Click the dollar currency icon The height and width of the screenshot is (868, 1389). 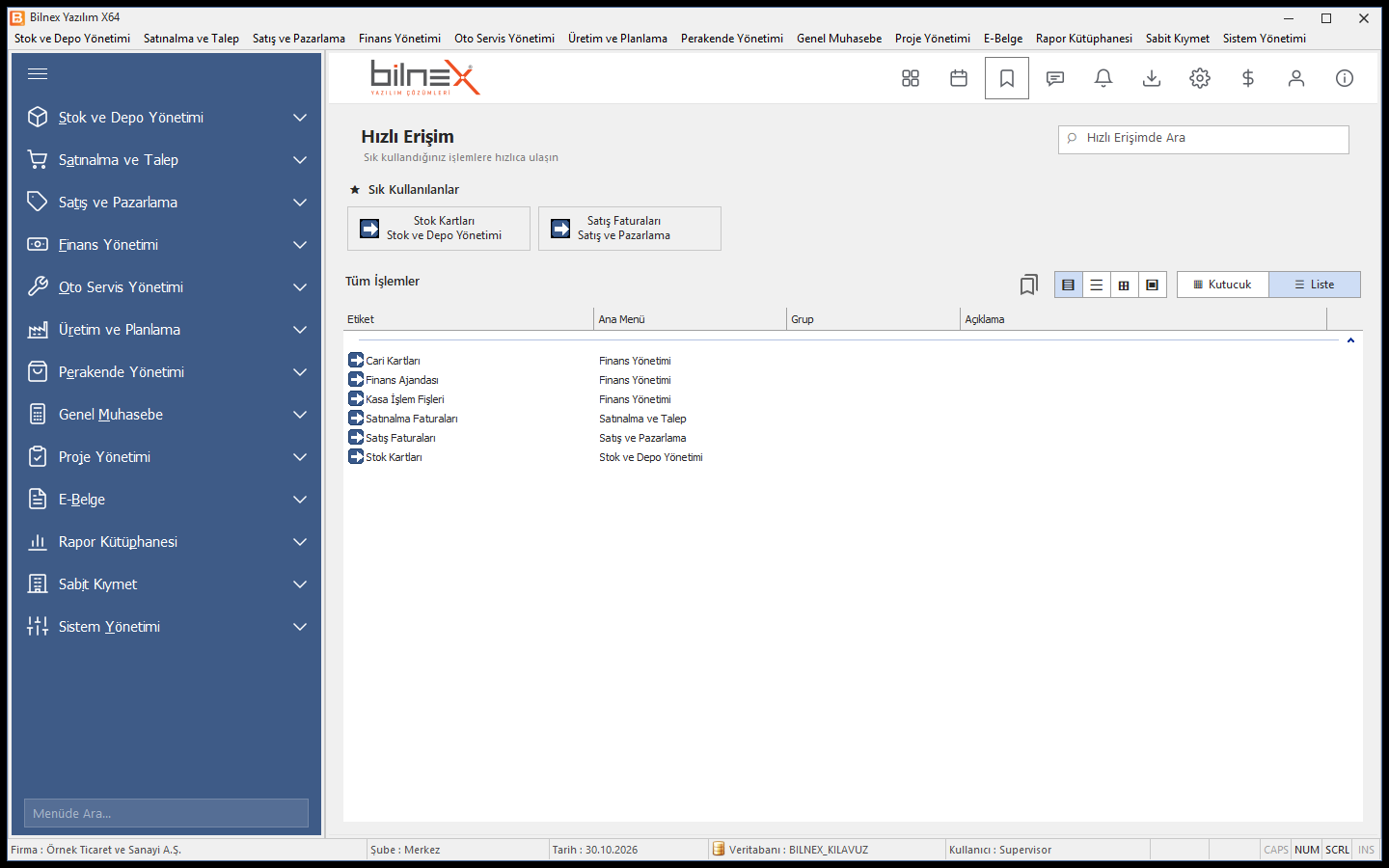[1248, 78]
